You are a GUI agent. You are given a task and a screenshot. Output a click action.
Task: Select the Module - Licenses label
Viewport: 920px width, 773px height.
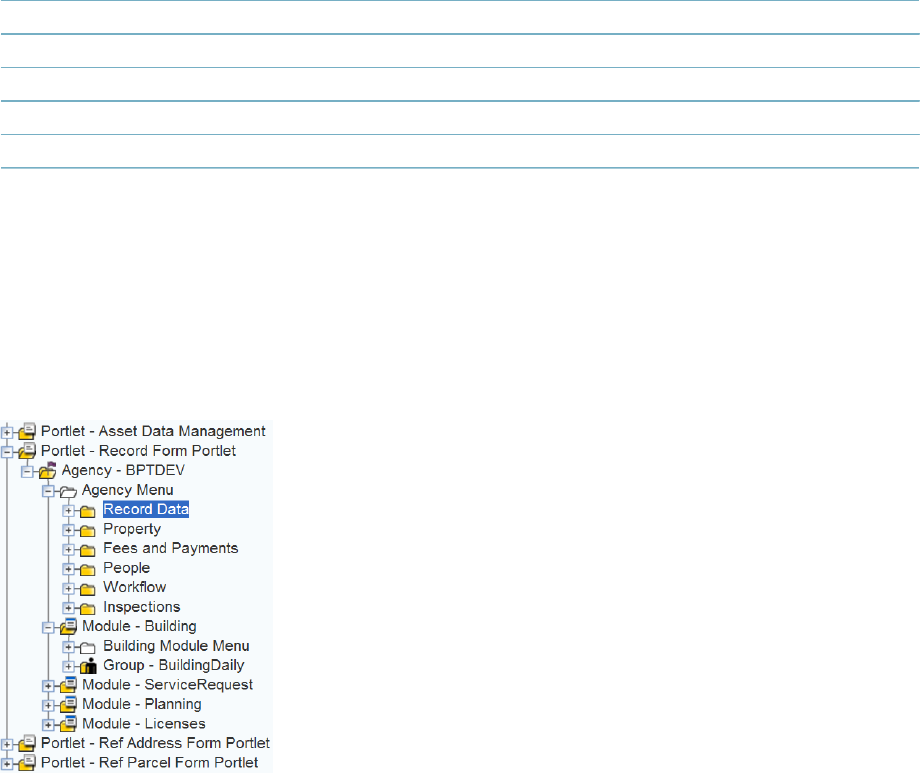(x=144, y=724)
